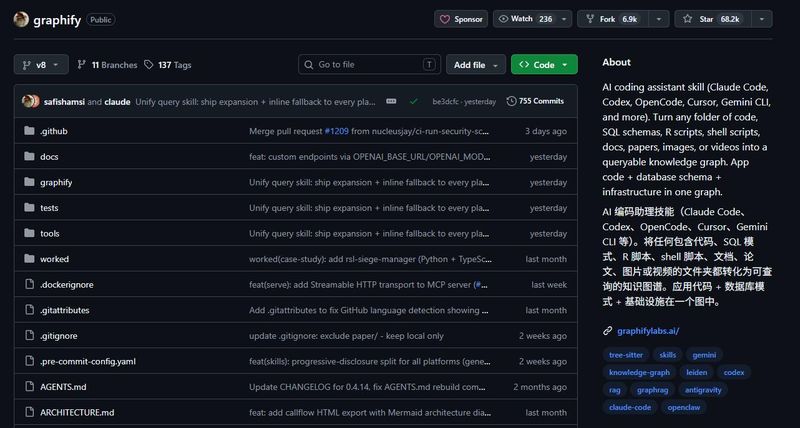Click the folder icon beside worked
This screenshot has height=428, width=800.
pos(29,258)
